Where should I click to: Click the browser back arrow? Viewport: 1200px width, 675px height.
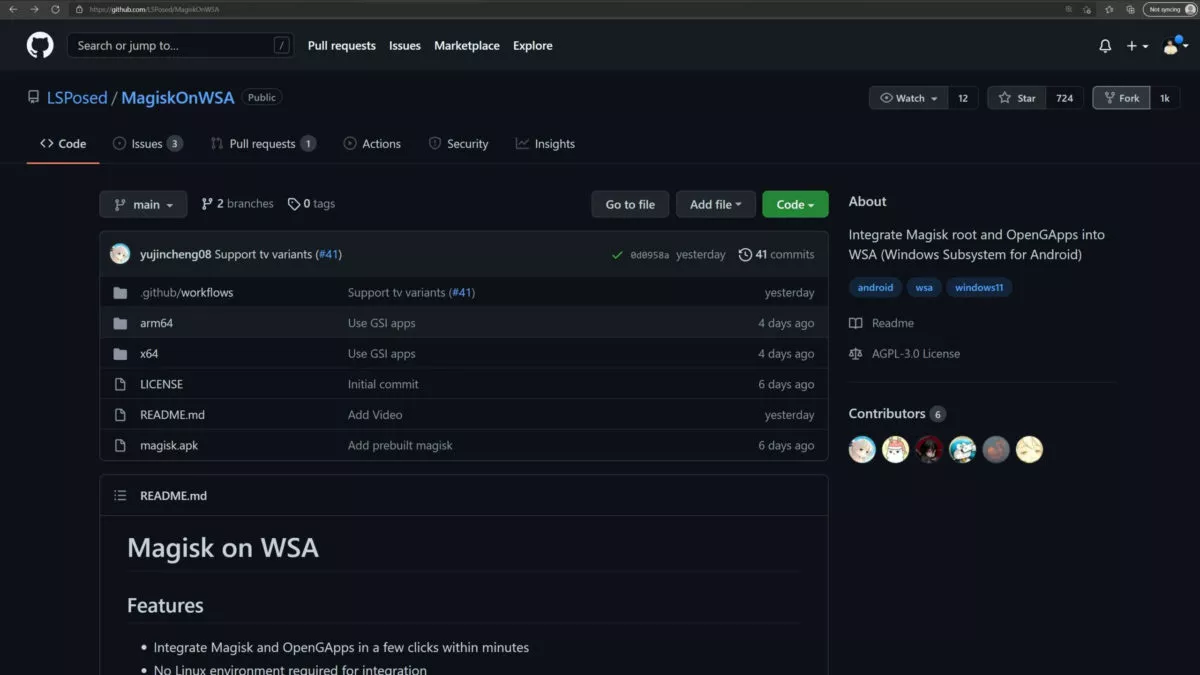pos(13,9)
